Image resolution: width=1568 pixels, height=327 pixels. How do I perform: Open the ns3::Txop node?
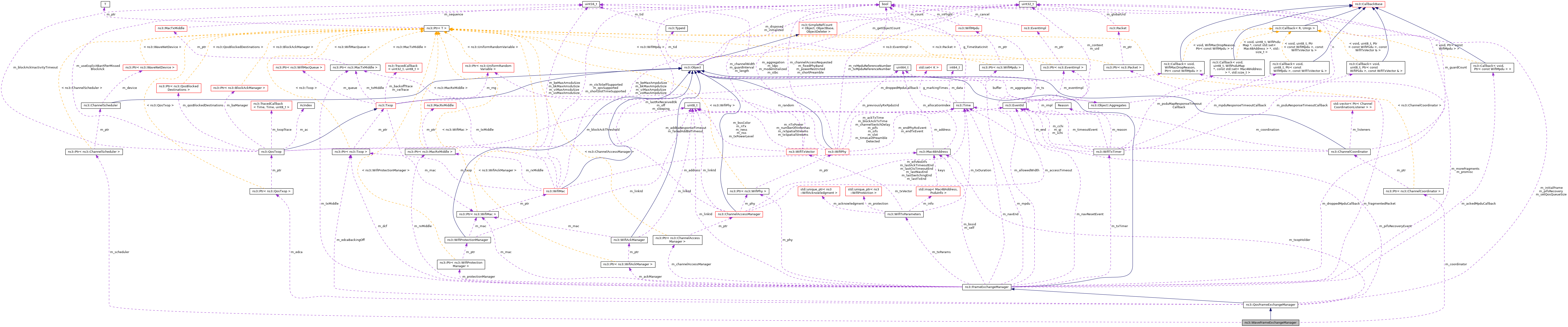pos(386,105)
